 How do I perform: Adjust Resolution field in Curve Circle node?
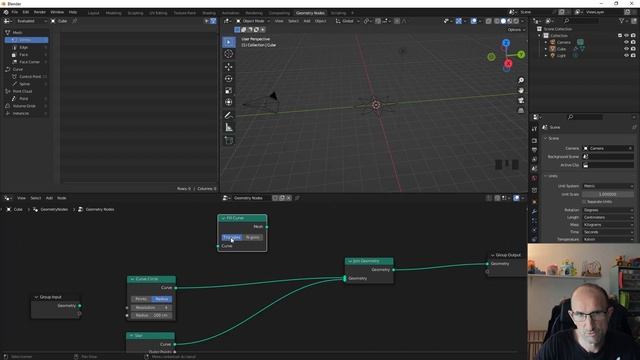click(151, 308)
